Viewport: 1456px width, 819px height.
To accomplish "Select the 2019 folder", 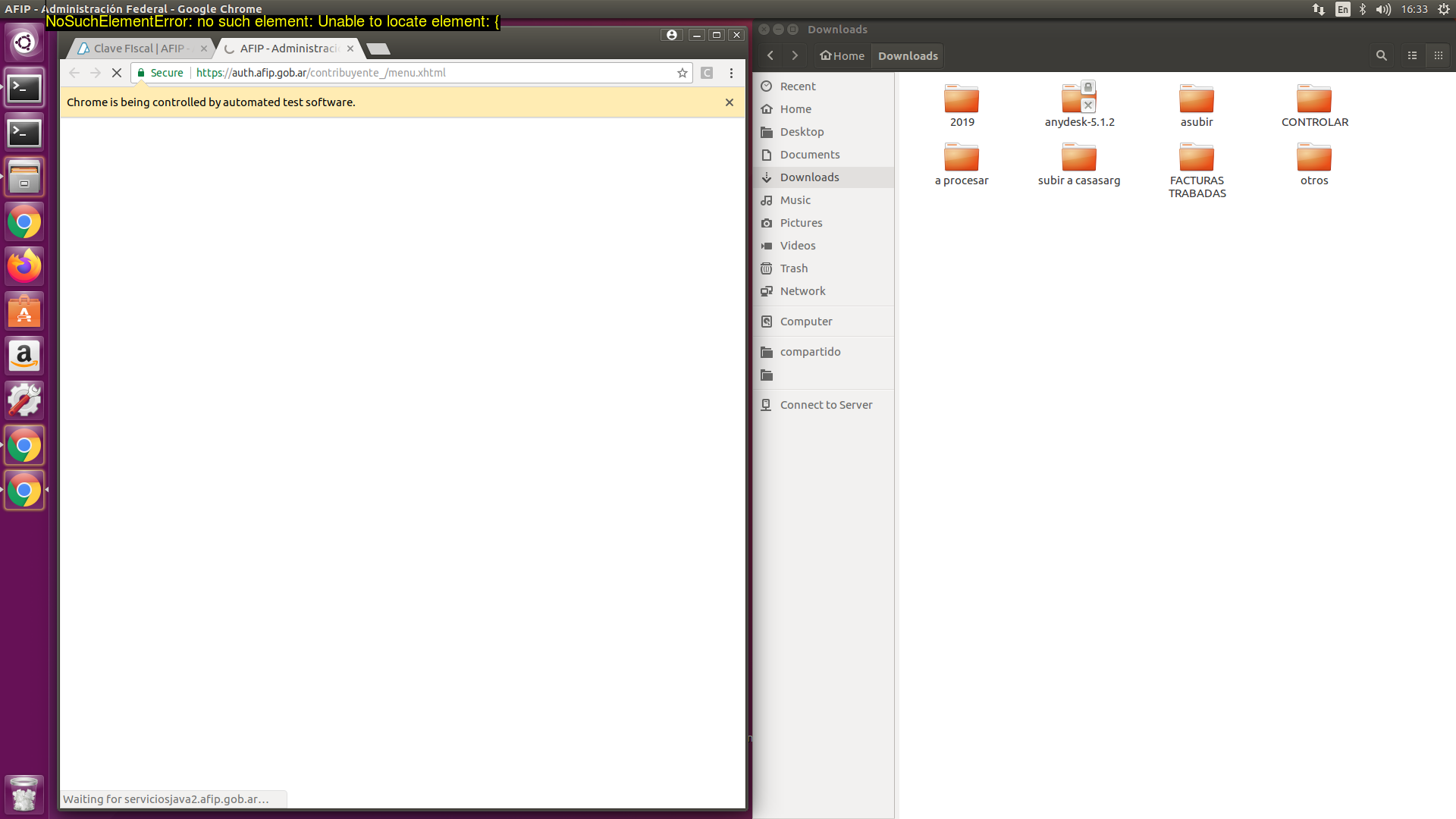I will [x=962, y=105].
